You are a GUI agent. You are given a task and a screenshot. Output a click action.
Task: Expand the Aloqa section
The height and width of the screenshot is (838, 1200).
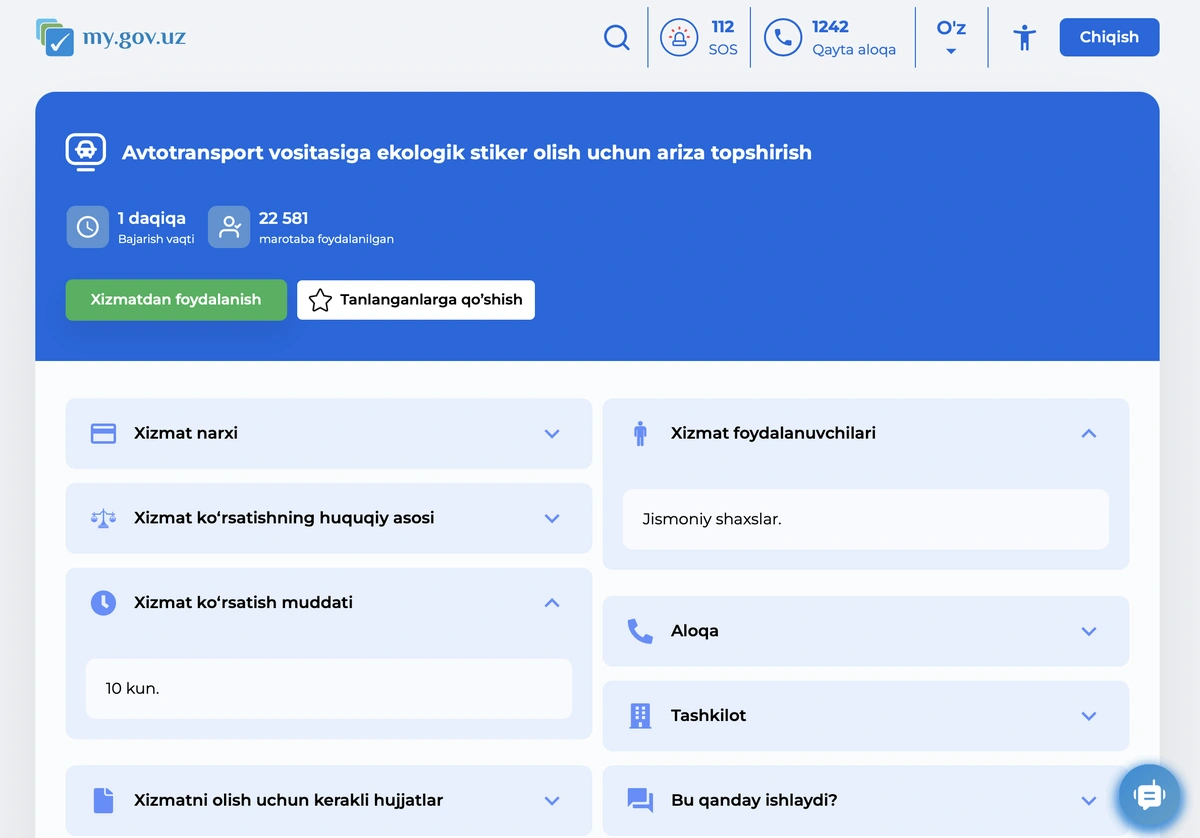(x=1089, y=631)
